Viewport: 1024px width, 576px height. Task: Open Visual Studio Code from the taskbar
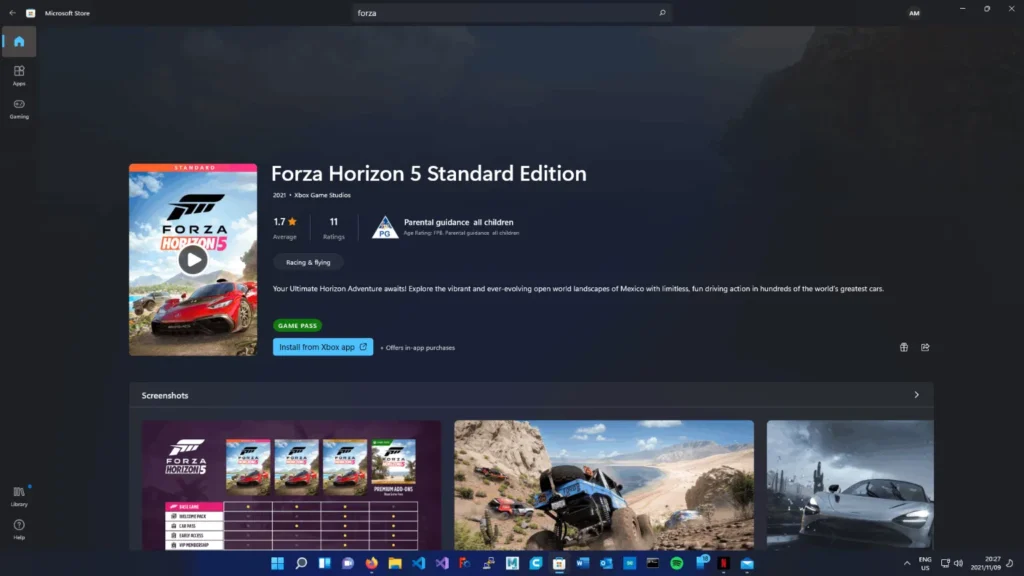pyautogui.click(x=419, y=563)
